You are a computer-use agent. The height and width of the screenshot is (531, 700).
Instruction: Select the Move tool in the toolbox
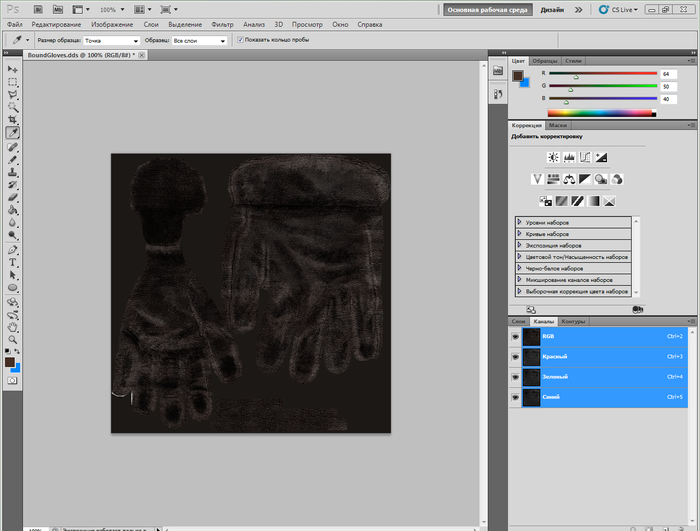tap(13, 69)
